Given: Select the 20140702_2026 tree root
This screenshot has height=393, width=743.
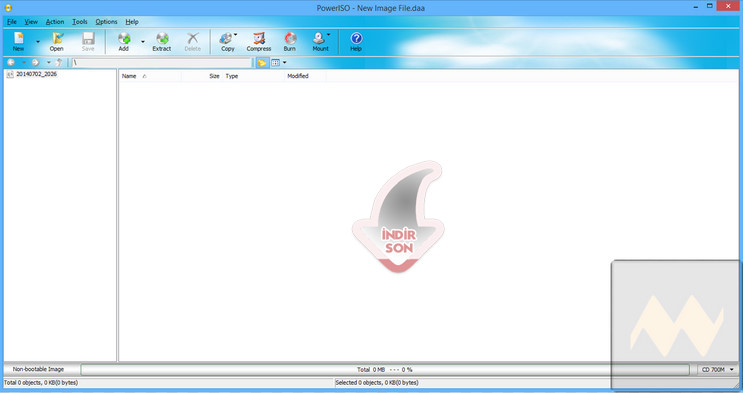Looking at the screenshot, I should (36, 74).
